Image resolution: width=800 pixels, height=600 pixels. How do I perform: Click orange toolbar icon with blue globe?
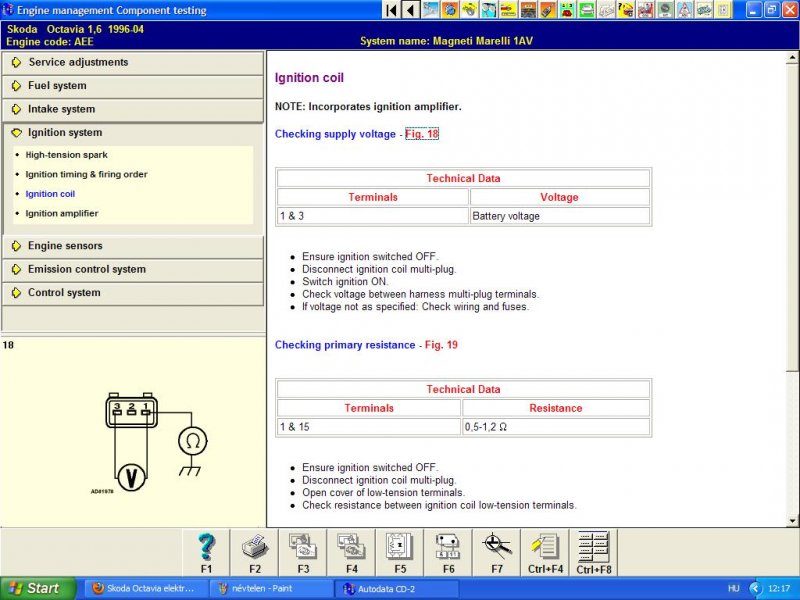[450, 10]
